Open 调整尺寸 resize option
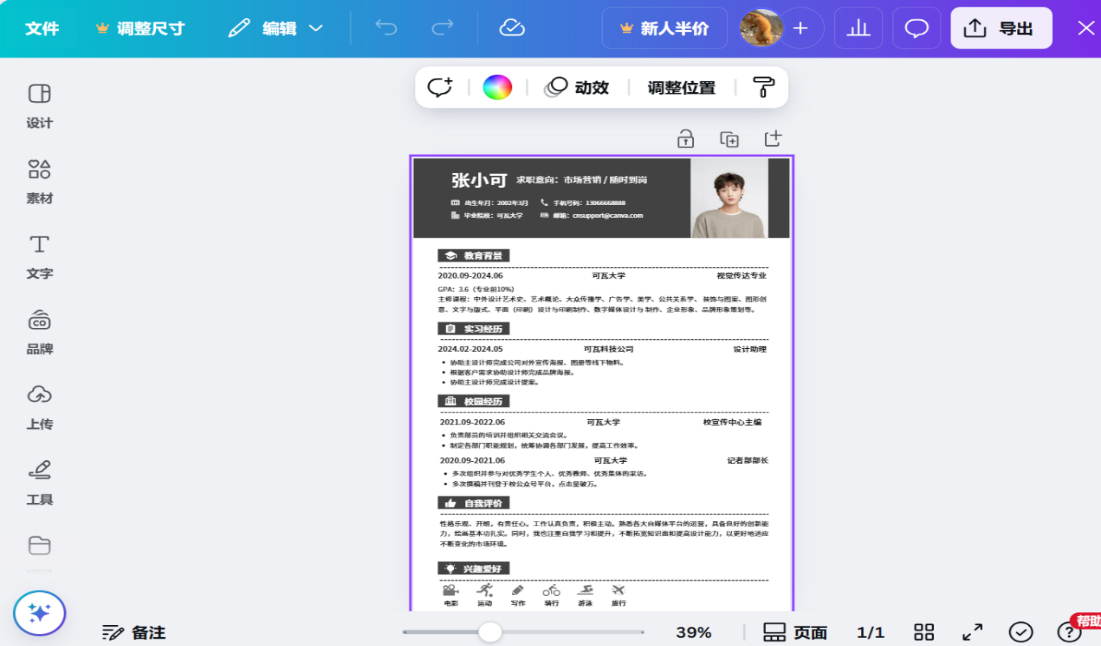The width and height of the screenshot is (1101, 646). [140, 29]
